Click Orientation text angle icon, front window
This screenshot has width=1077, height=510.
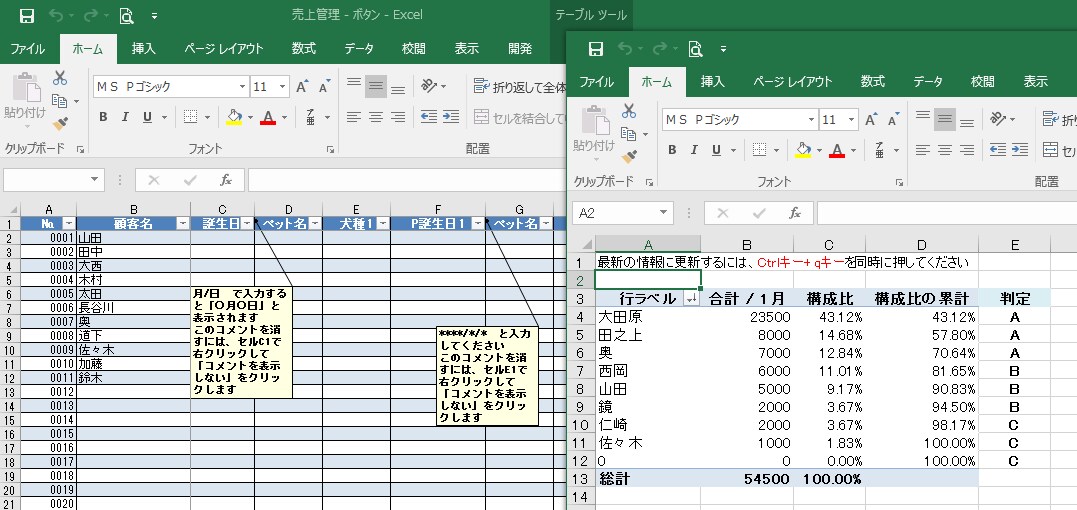pos(999,119)
